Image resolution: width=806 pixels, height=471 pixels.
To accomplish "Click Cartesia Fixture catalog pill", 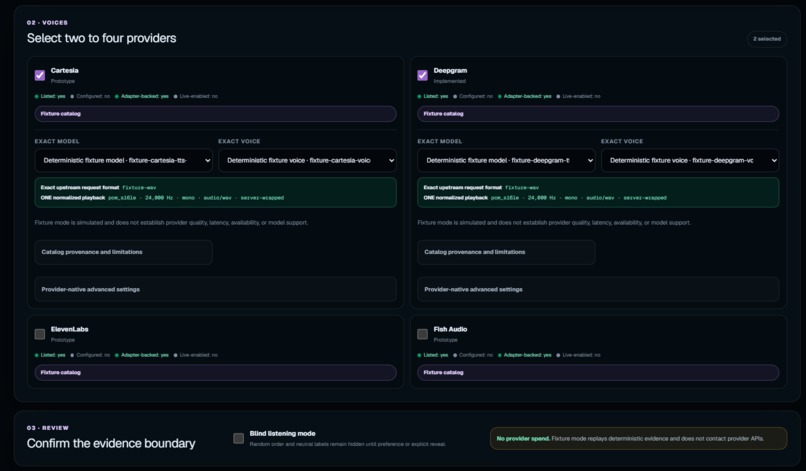I will coord(215,114).
